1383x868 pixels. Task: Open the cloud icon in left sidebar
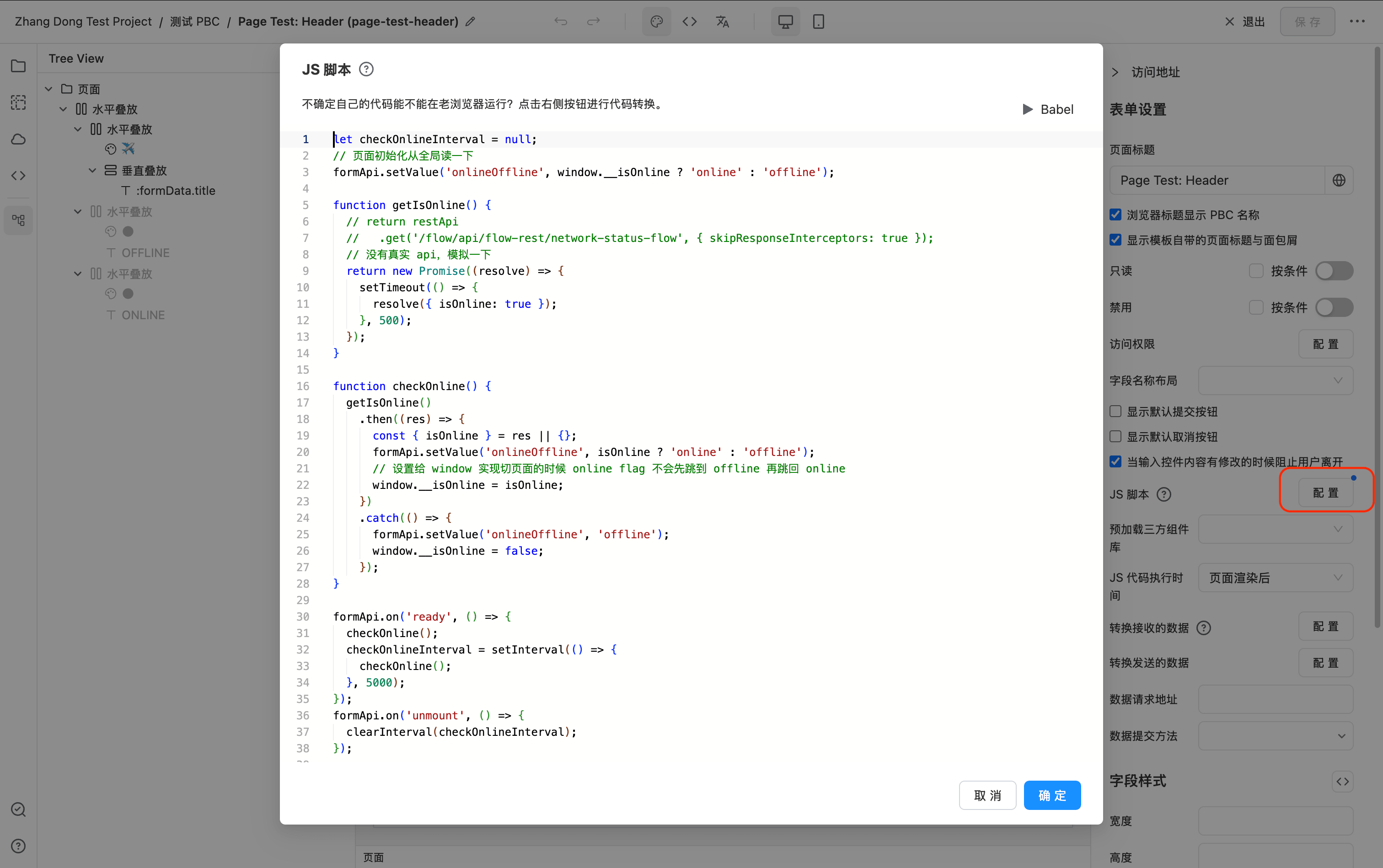click(x=18, y=139)
